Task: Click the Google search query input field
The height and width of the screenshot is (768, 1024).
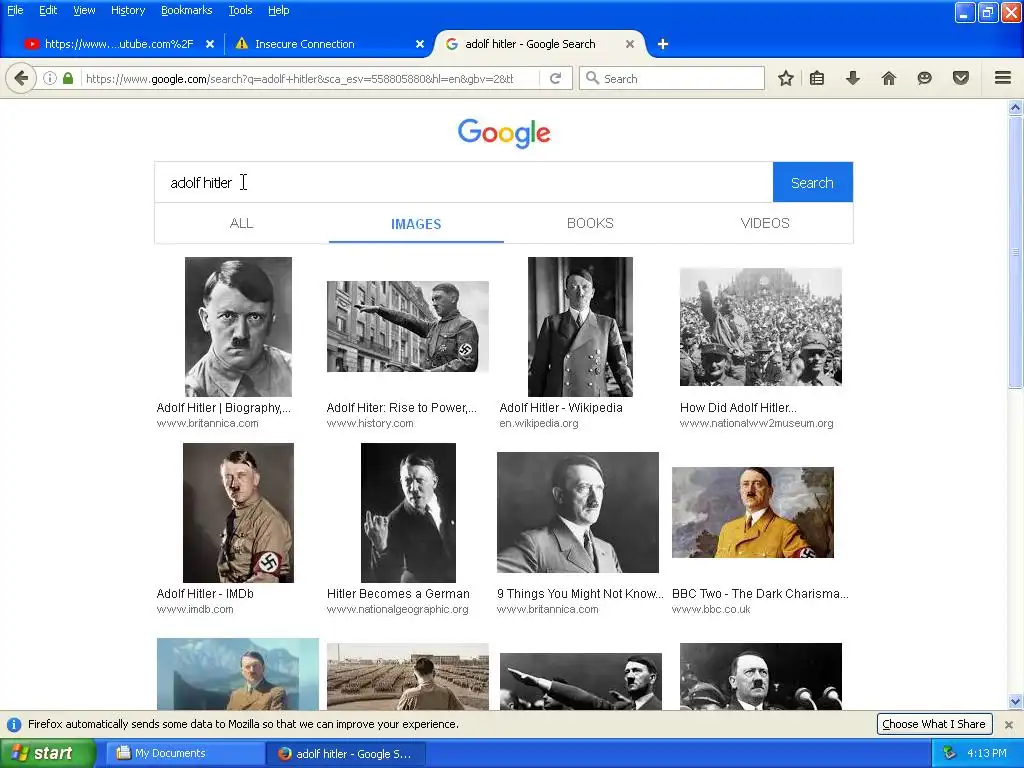Action: click(464, 182)
